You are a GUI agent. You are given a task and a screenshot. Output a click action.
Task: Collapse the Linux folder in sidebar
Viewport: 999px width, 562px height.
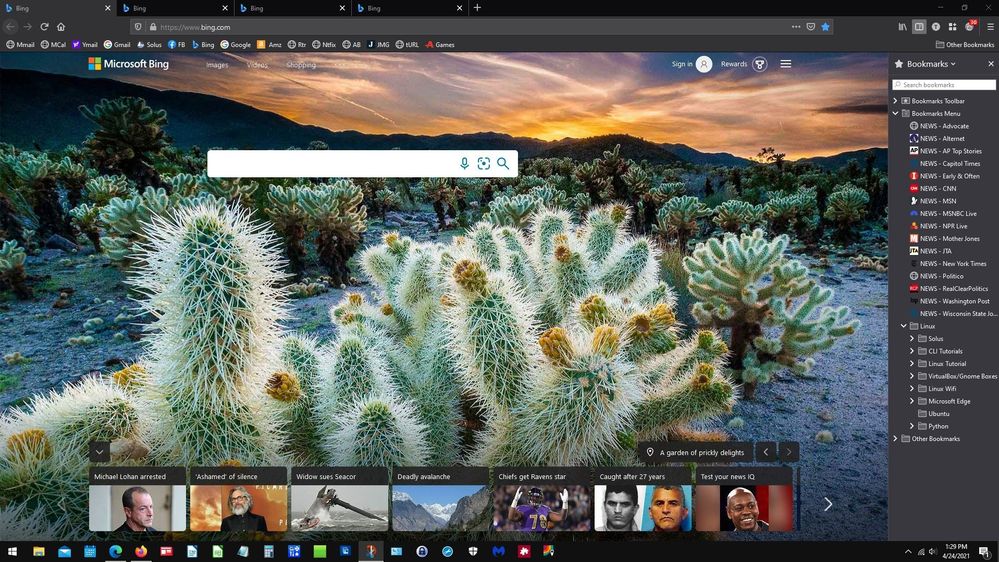(903, 326)
